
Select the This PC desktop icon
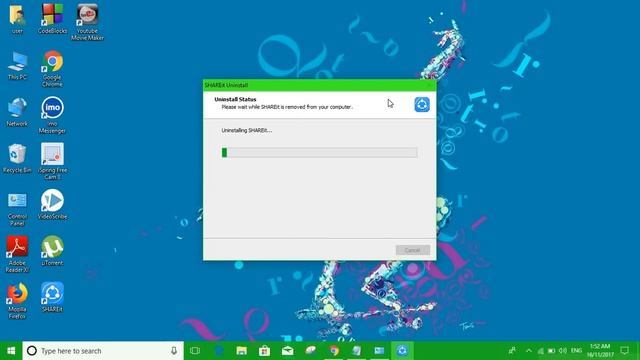(x=17, y=65)
